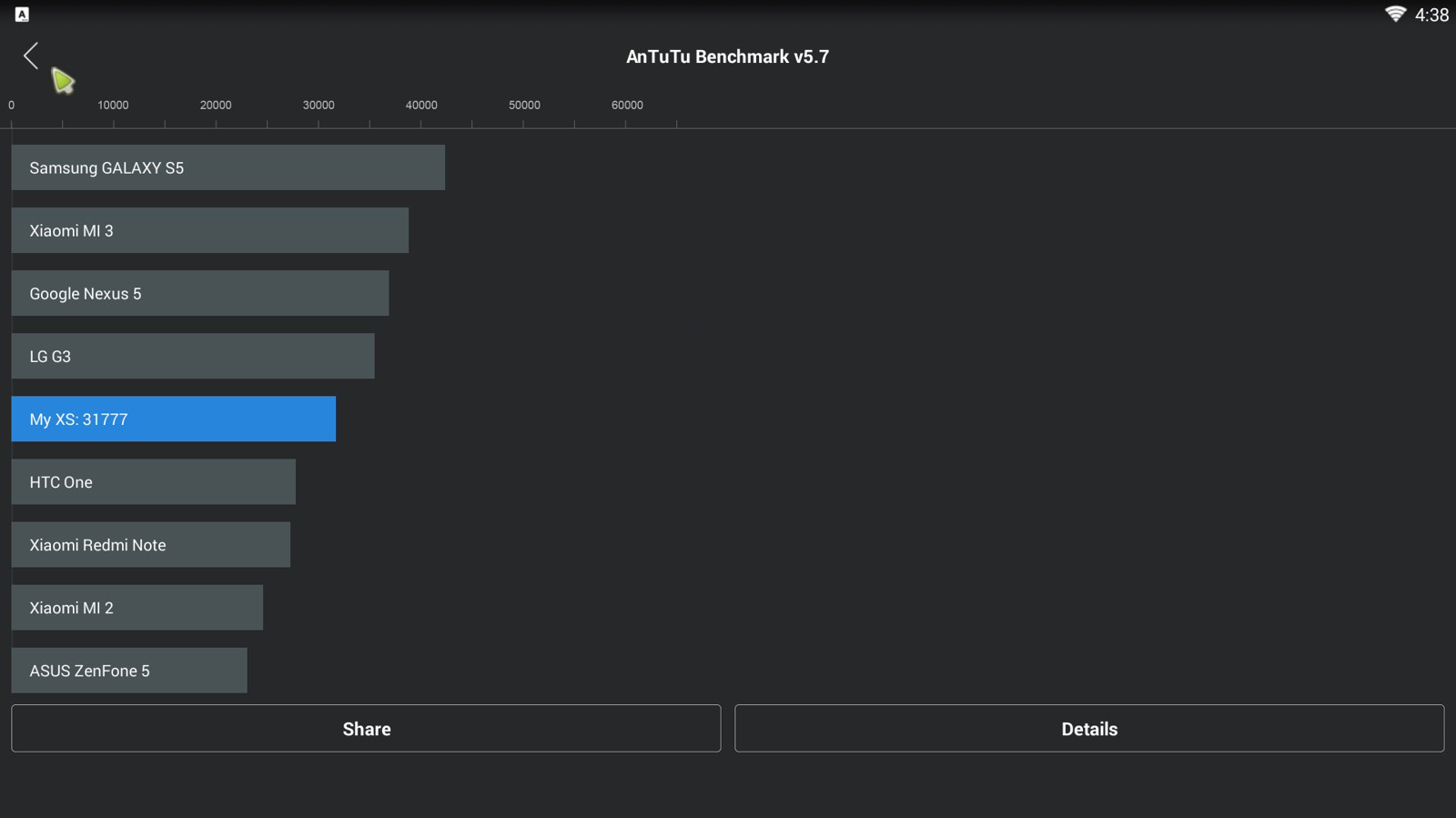Click the 60000 axis label
Viewport: 1456px width, 818px height.
coord(627,105)
